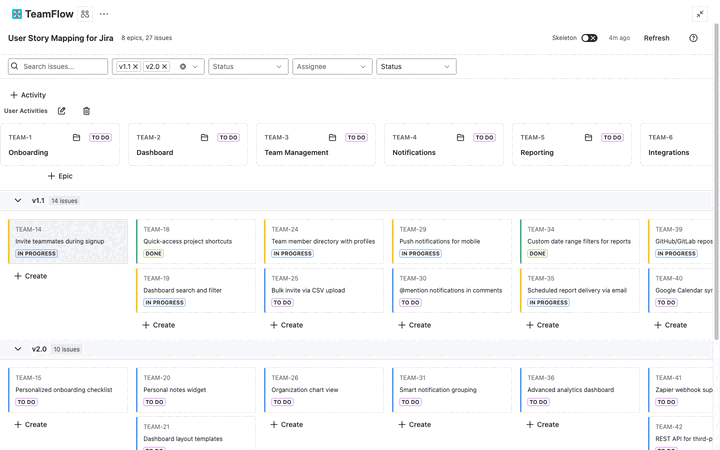This screenshot has height=450, width=720.
Task: Open TEAM-26 Organization chart view card
Action: tap(324, 390)
